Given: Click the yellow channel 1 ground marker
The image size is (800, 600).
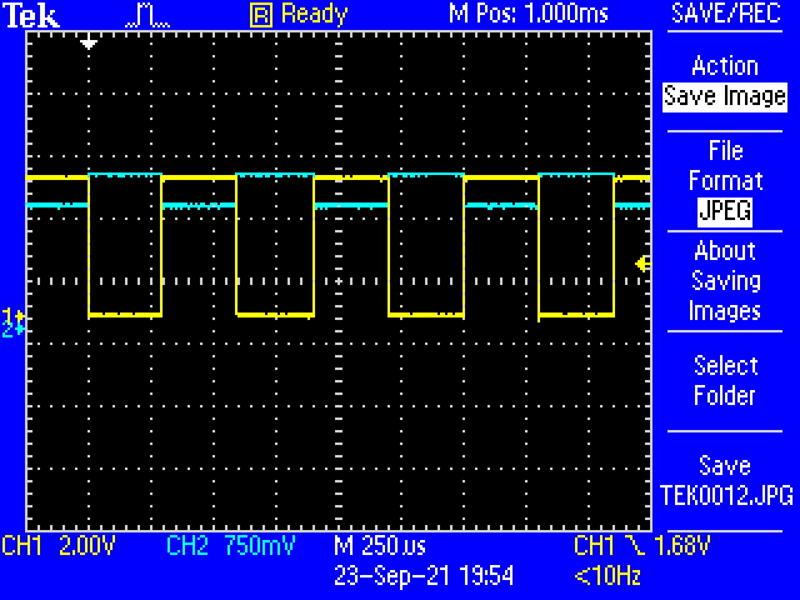Looking at the screenshot, I should 13,315.
